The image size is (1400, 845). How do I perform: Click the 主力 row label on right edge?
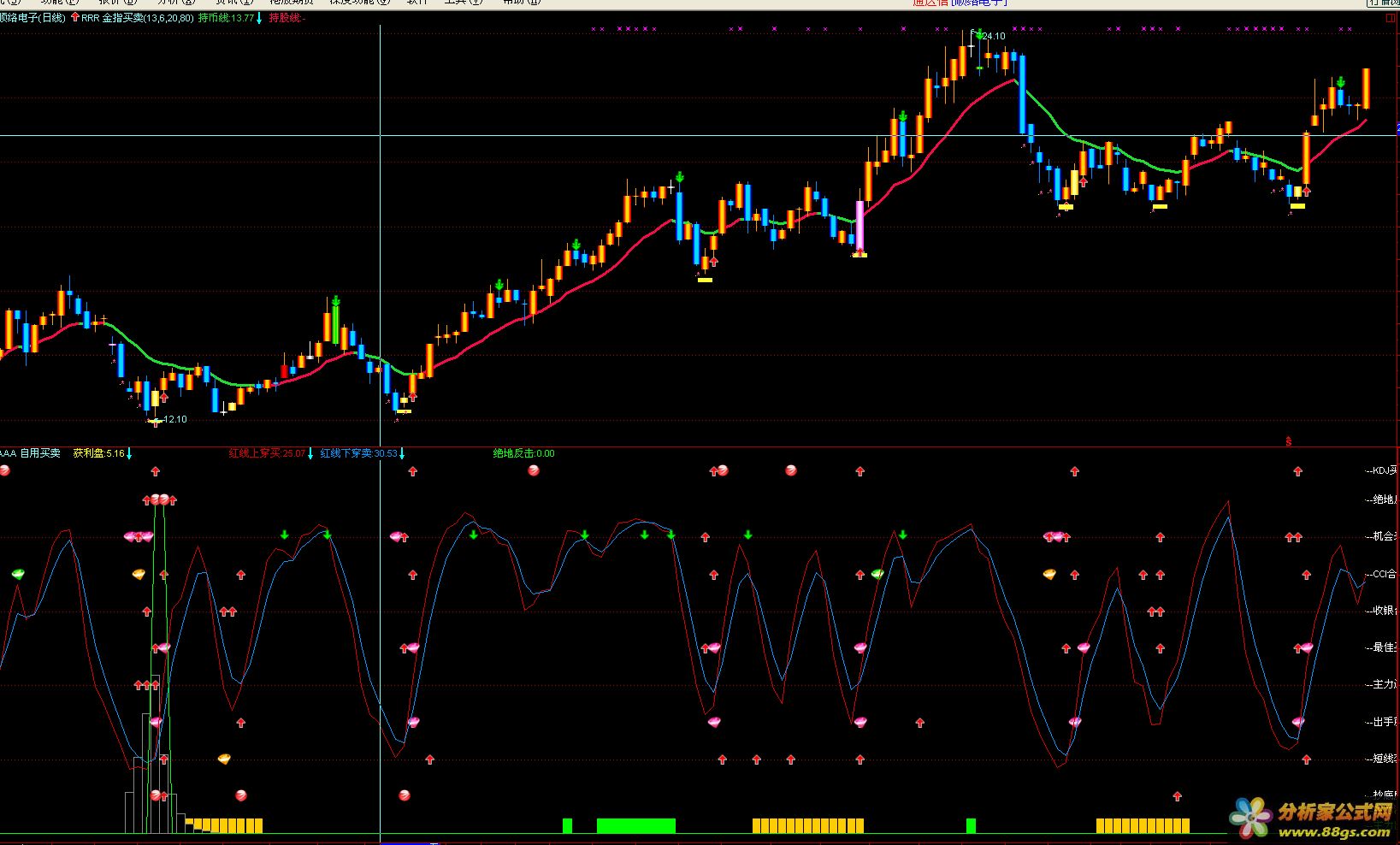click(1380, 684)
